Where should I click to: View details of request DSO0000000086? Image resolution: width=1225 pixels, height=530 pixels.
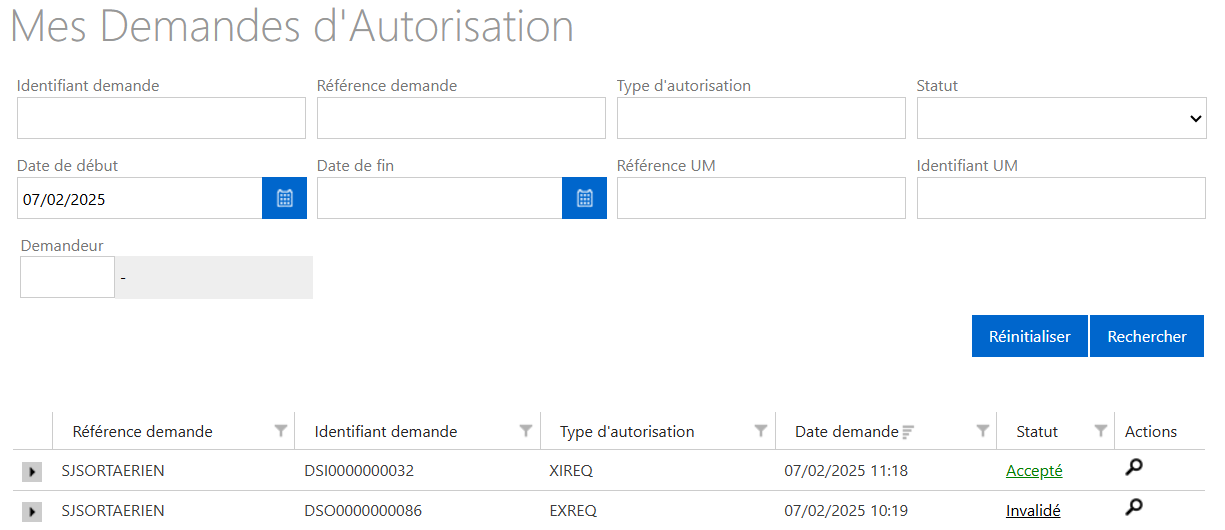point(1134,507)
